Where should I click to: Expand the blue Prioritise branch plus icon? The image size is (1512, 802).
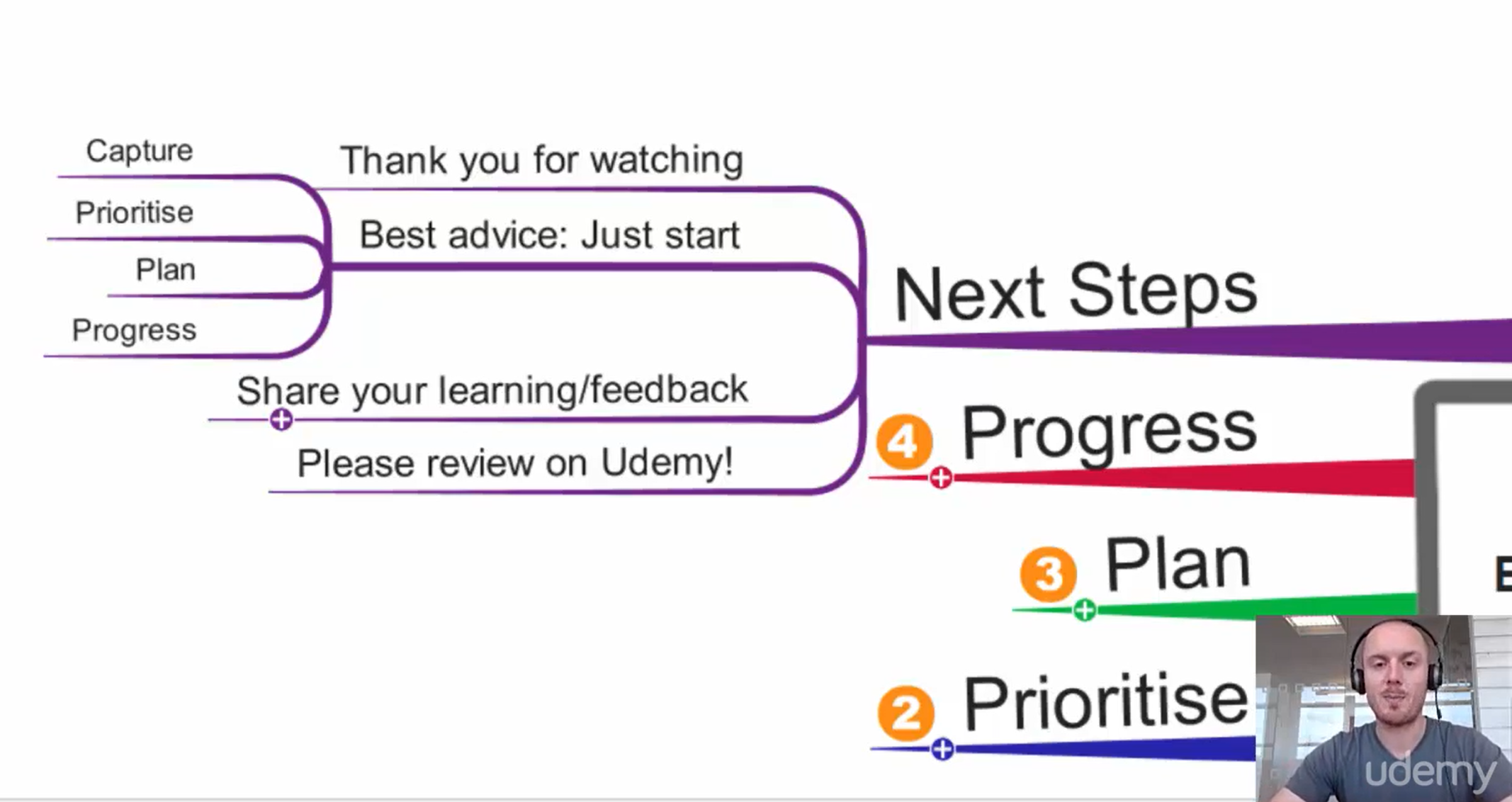tap(942, 749)
